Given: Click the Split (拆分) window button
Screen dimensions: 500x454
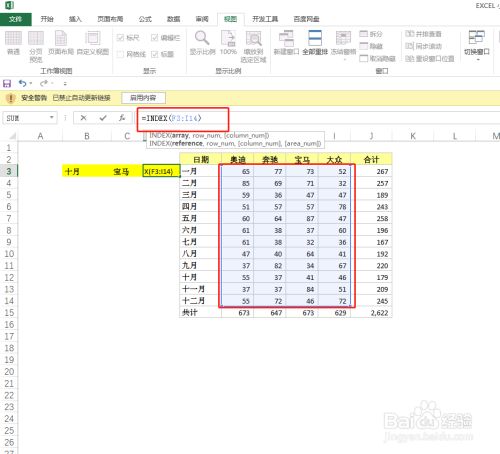Looking at the screenshot, I should [371, 34].
